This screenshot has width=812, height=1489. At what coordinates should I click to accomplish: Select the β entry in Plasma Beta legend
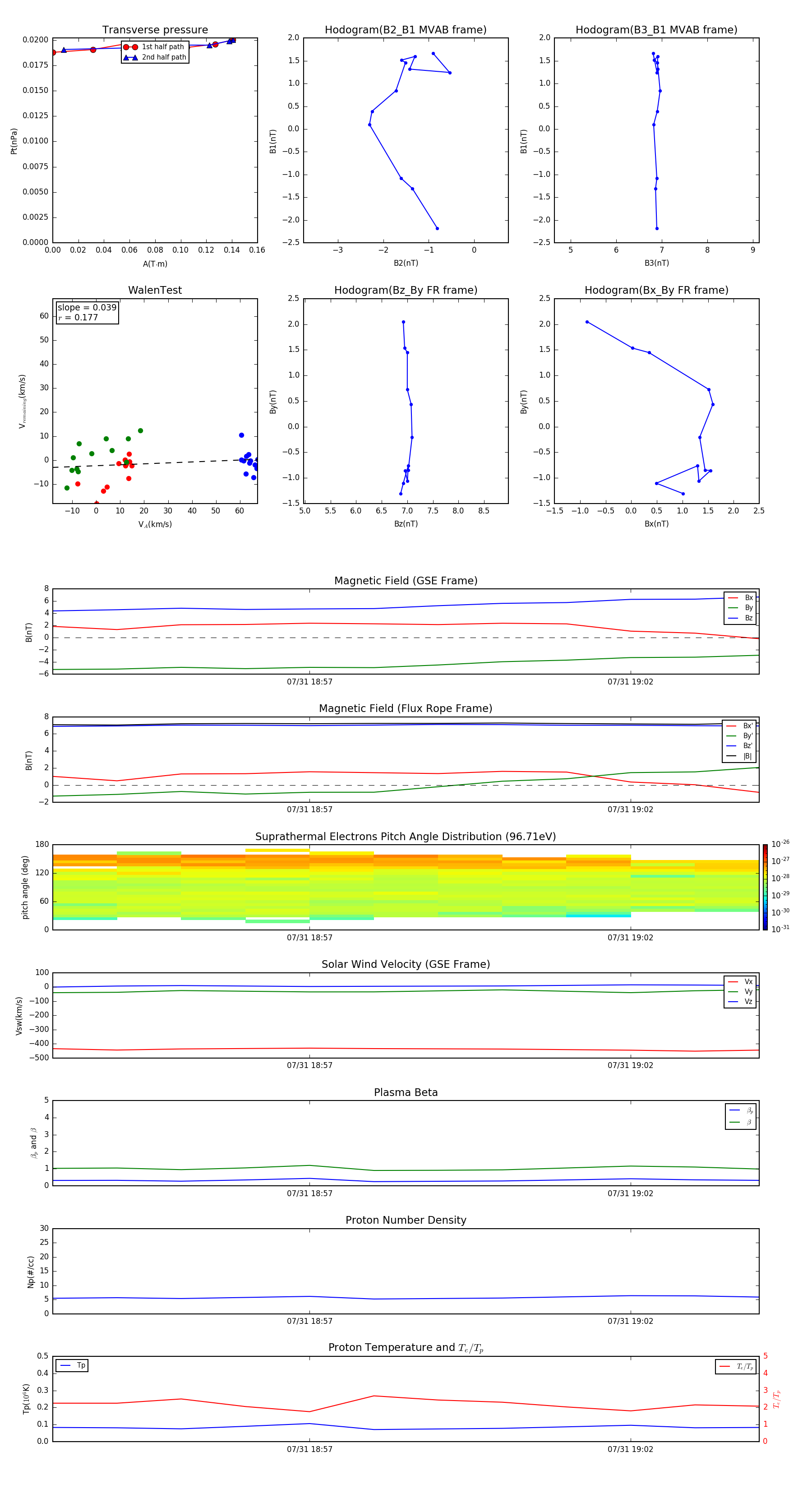[x=741, y=1122]
